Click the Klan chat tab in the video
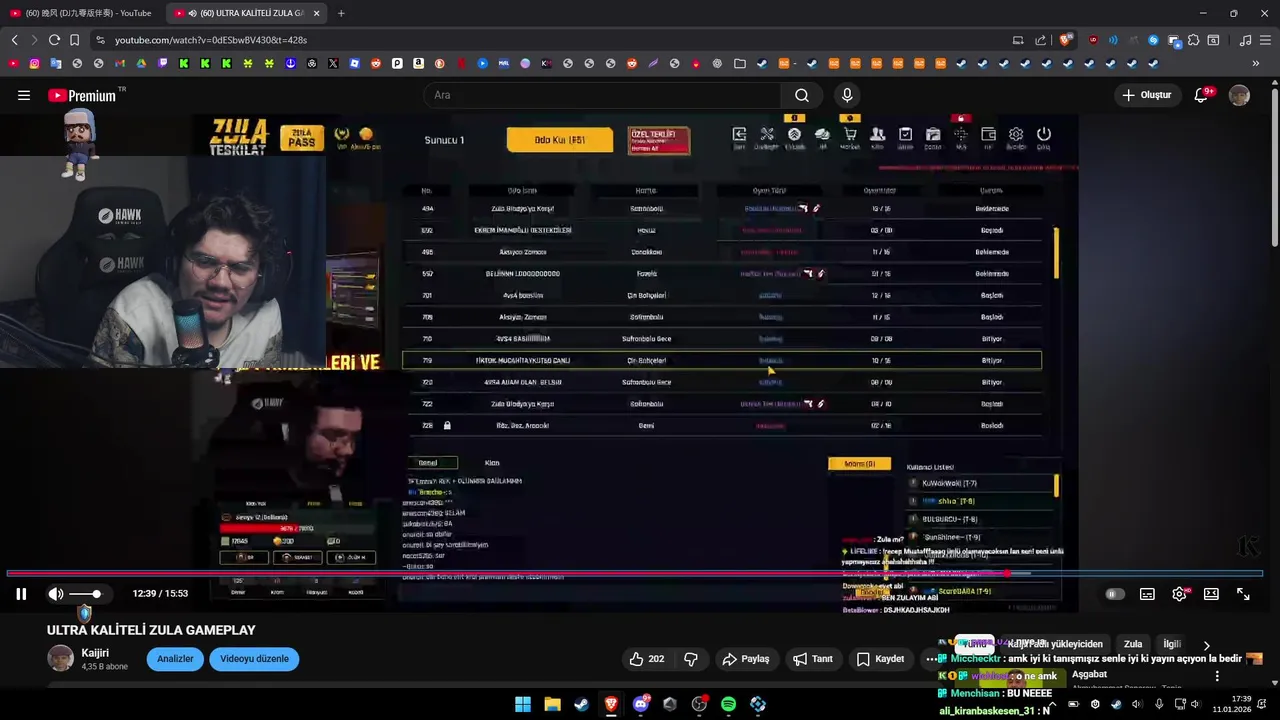The image size is (1280, 720). (x=492, y=463)
